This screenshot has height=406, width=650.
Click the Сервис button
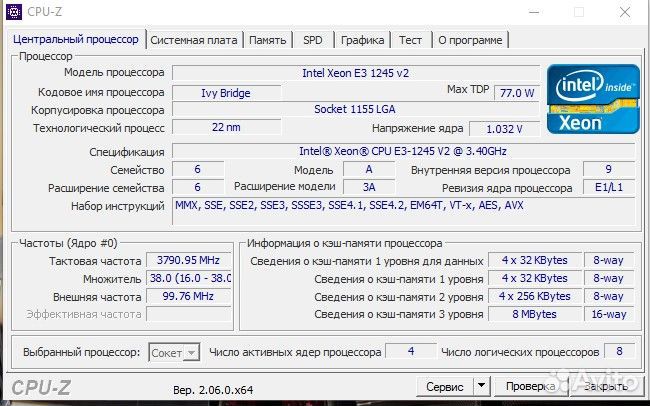pyautogui.click(x=444, y=387)
